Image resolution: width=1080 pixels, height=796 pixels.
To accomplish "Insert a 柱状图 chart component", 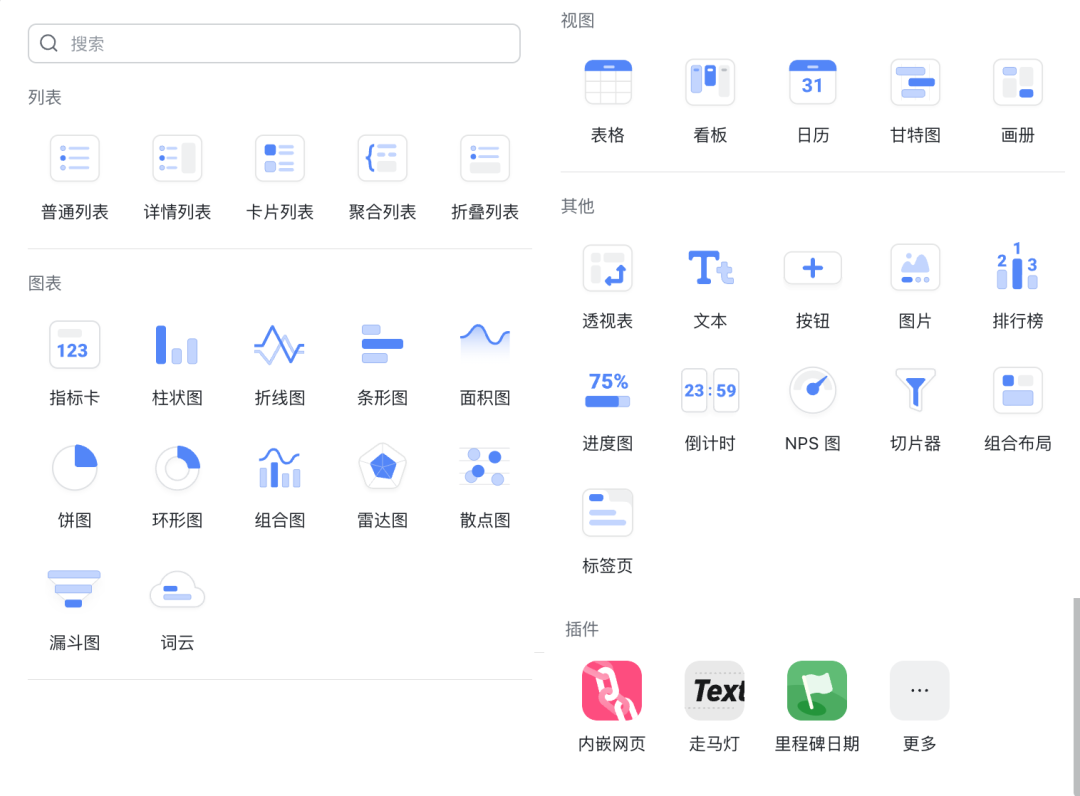I will coord(177,344).
